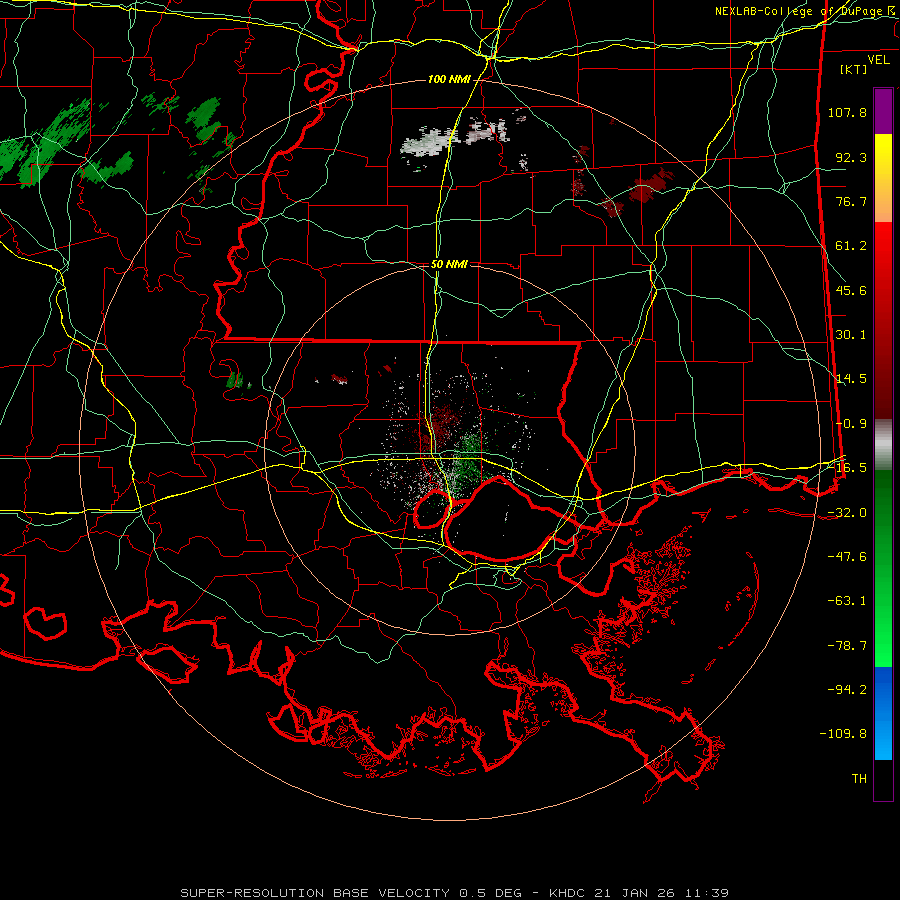Click the 92.3 legend value

(x=851, y=157)
